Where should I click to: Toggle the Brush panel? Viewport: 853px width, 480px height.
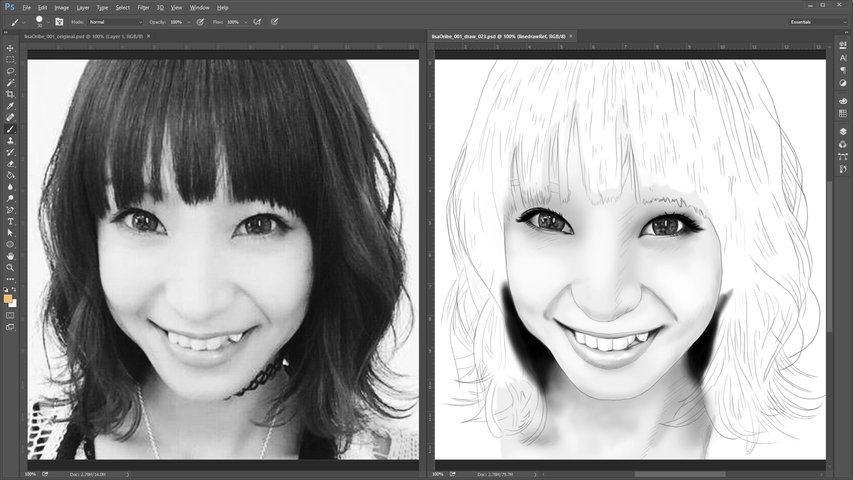(59, 22)
